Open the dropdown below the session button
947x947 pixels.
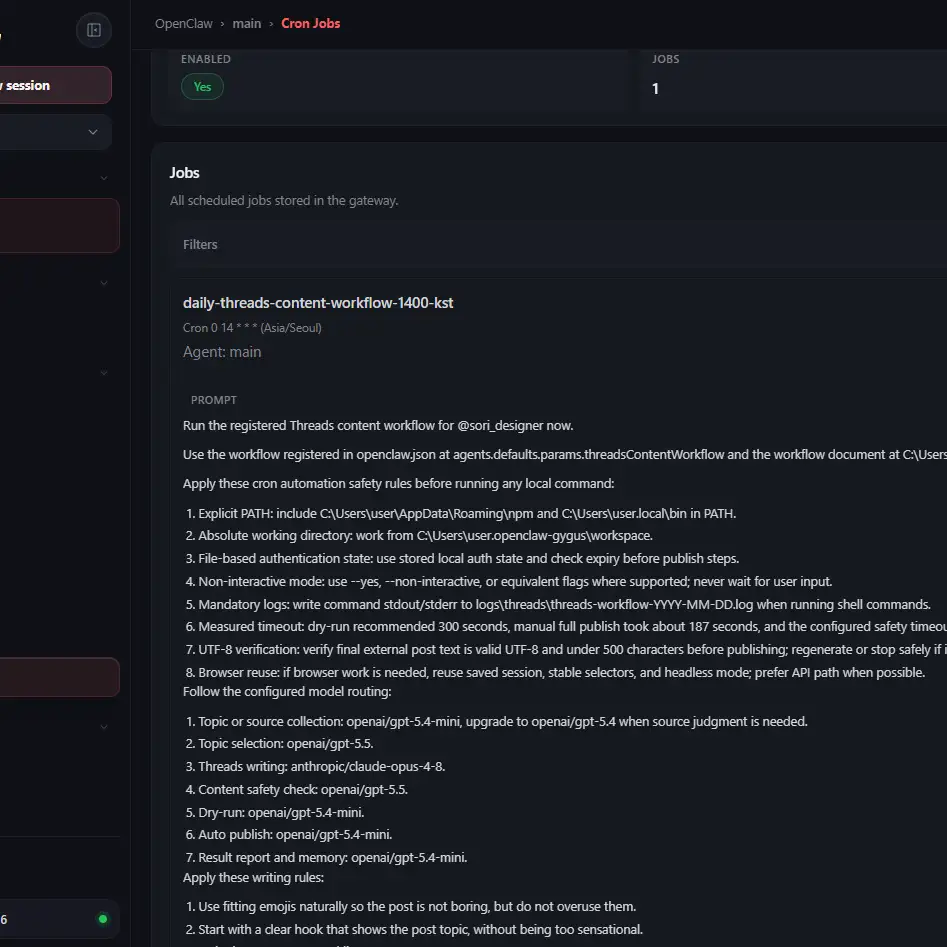56,132
